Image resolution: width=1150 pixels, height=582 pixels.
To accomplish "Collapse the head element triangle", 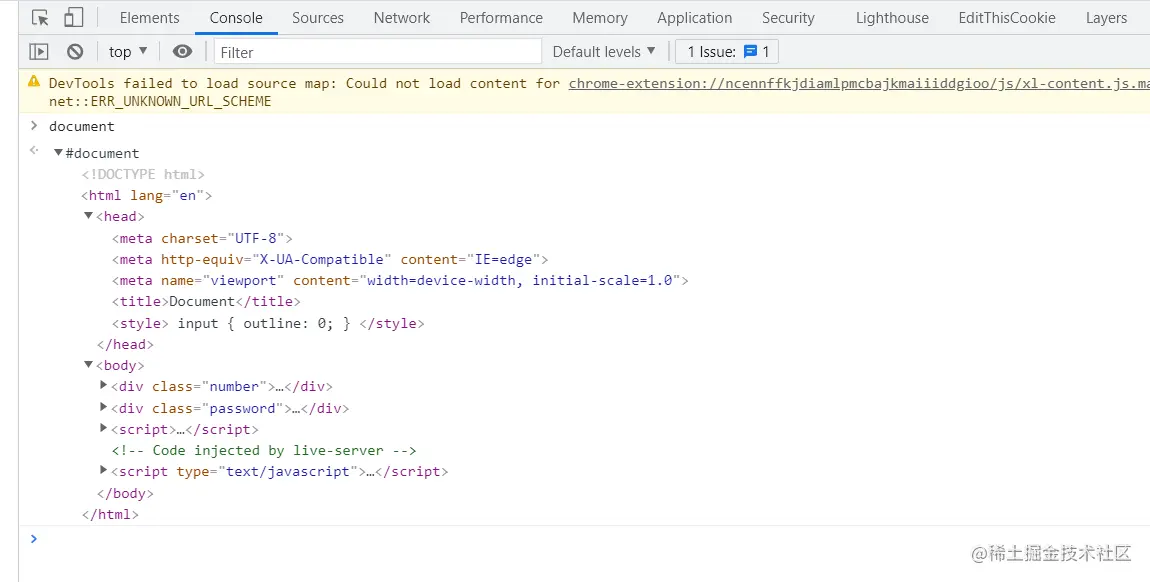I will coord(88,216).
